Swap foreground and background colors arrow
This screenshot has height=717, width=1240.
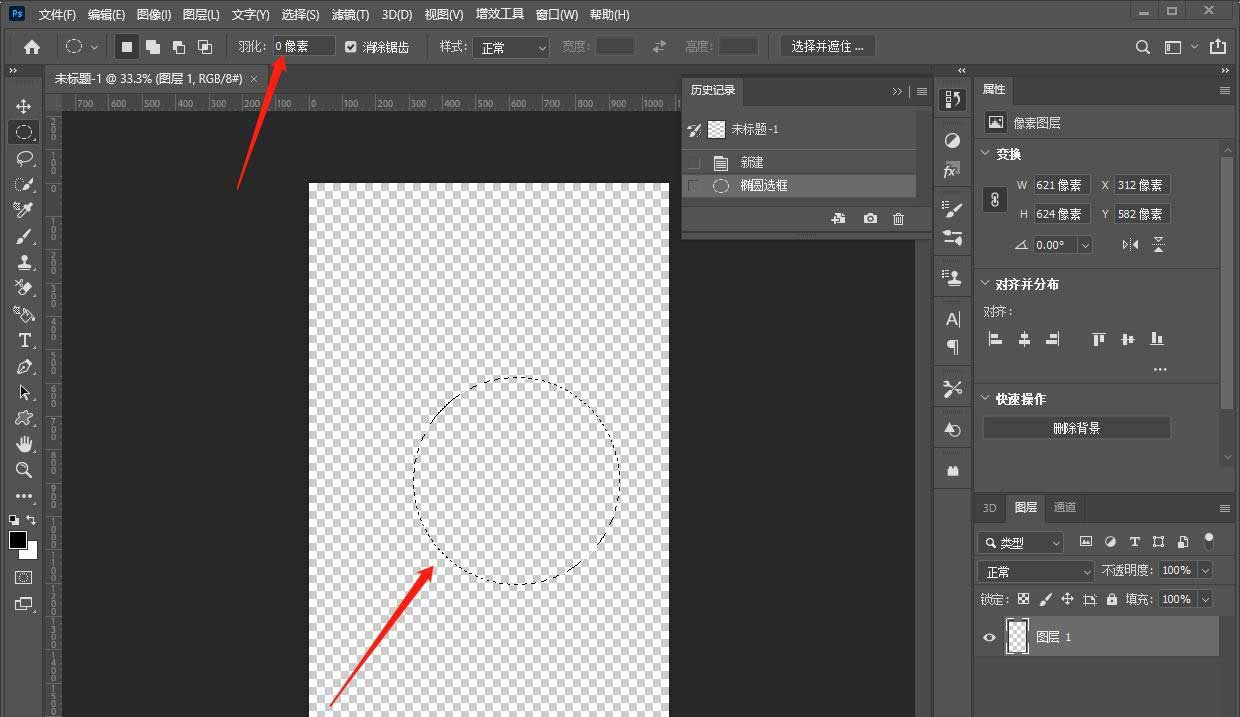point(31,520)
